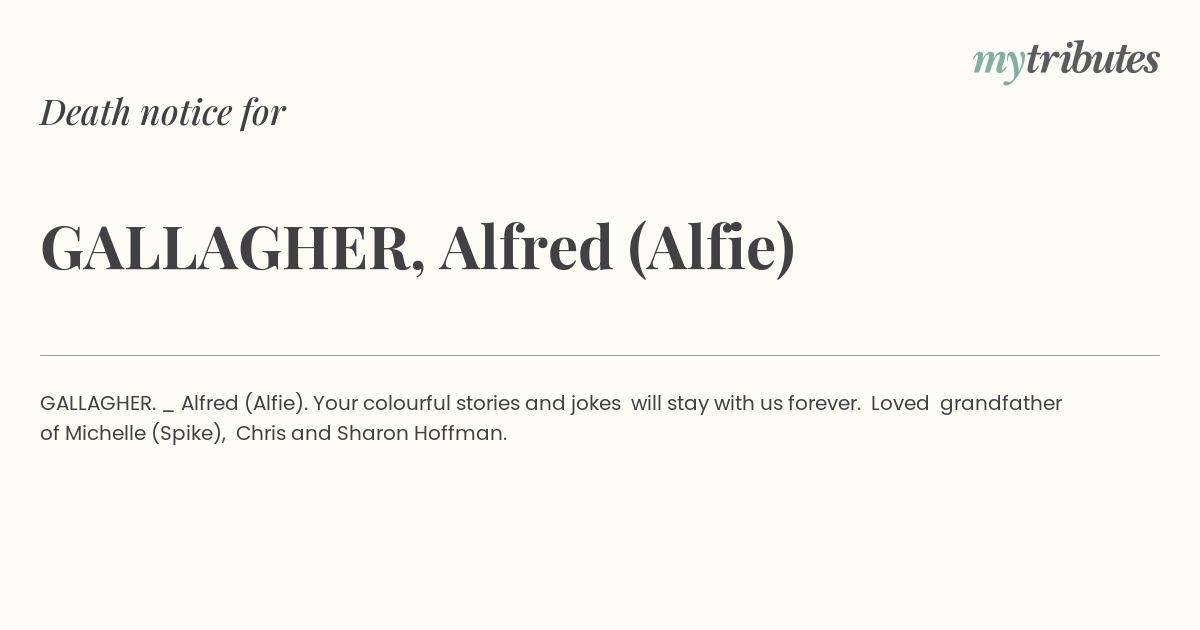Click "GALLAGHER." at the start of the notice text
Viewport: 1200px width, 630px height.
pyautogui.click(x=98, y=403)
